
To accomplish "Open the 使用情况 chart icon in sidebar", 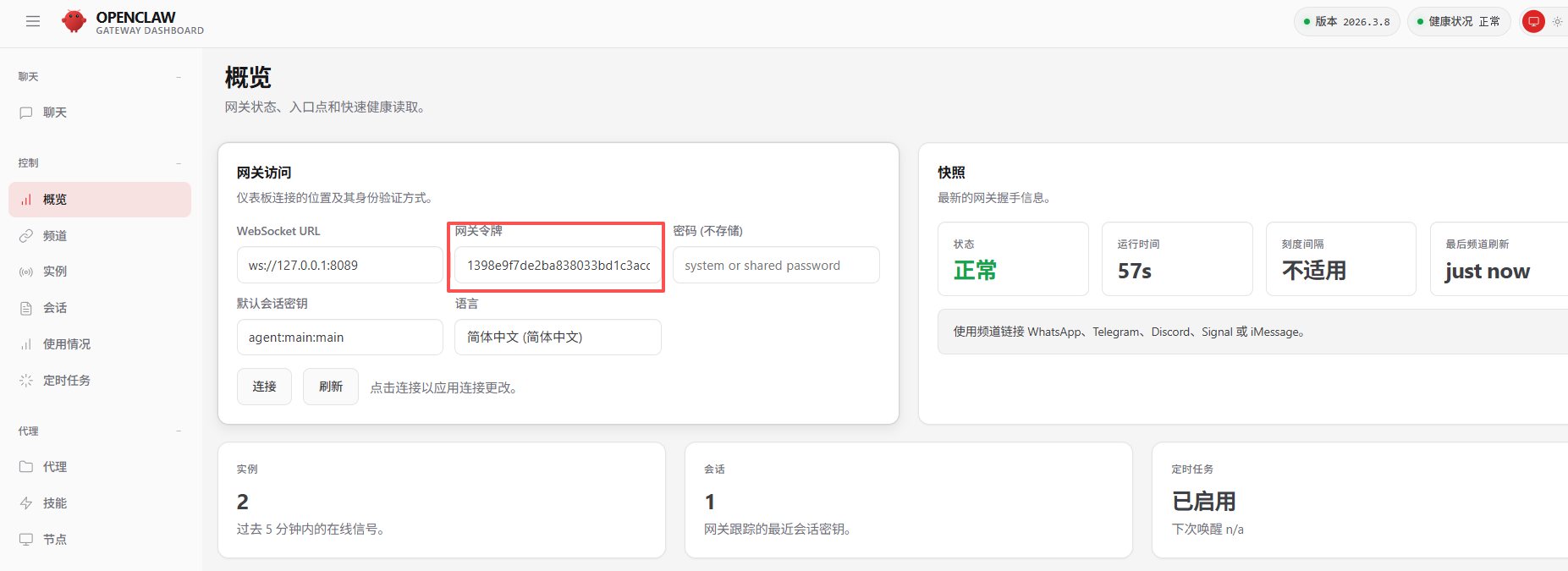I will coord(26,344).
